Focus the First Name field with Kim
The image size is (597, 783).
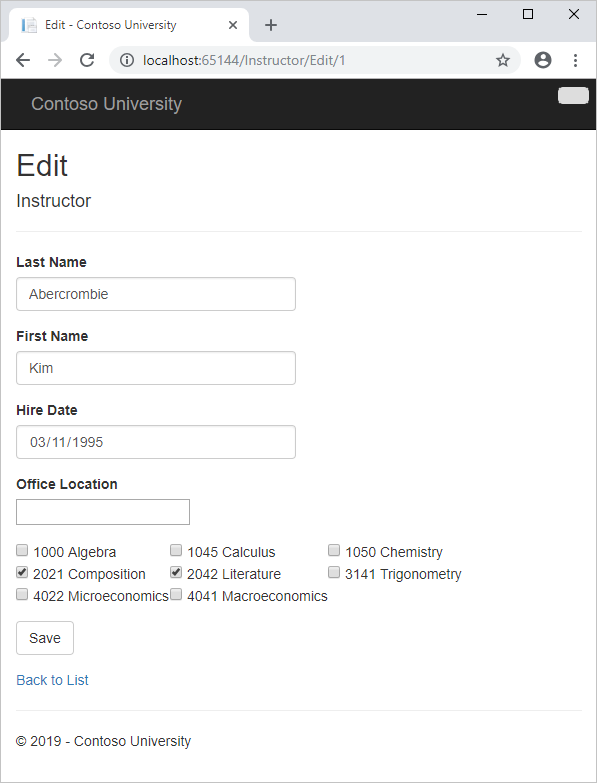[156, 368]
